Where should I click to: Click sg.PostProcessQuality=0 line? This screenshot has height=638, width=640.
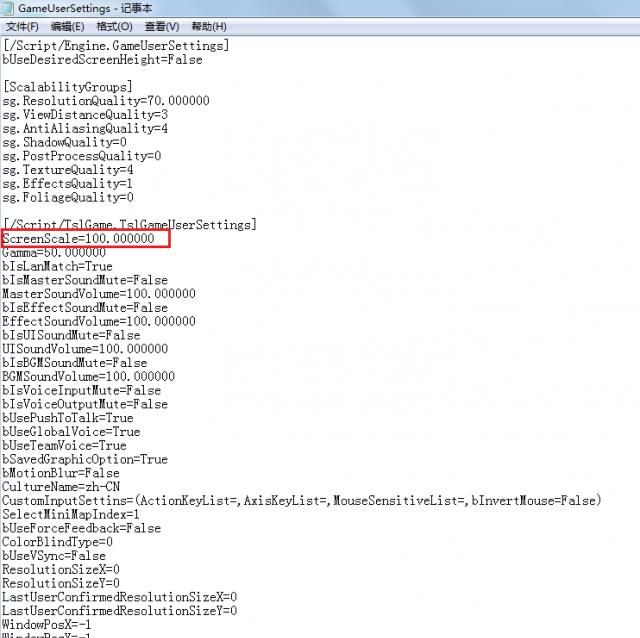[82, 156]
